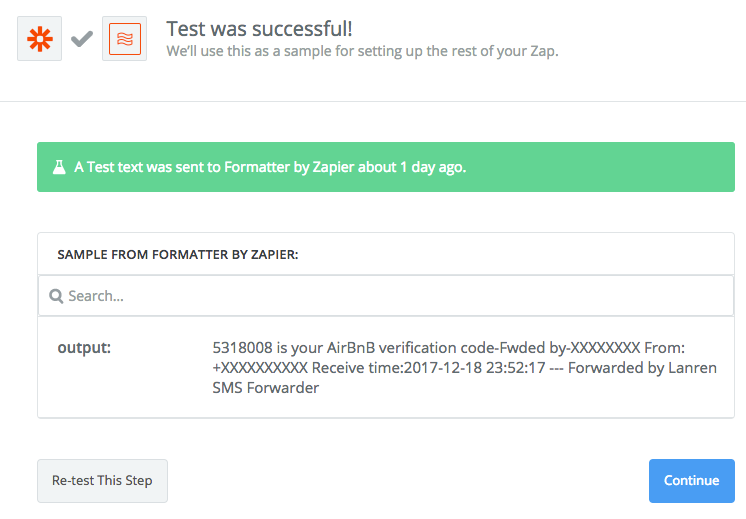Click the sample setup subtitle text
The width and height of the screenshot is (746, 519).
[x=362, y=51]
